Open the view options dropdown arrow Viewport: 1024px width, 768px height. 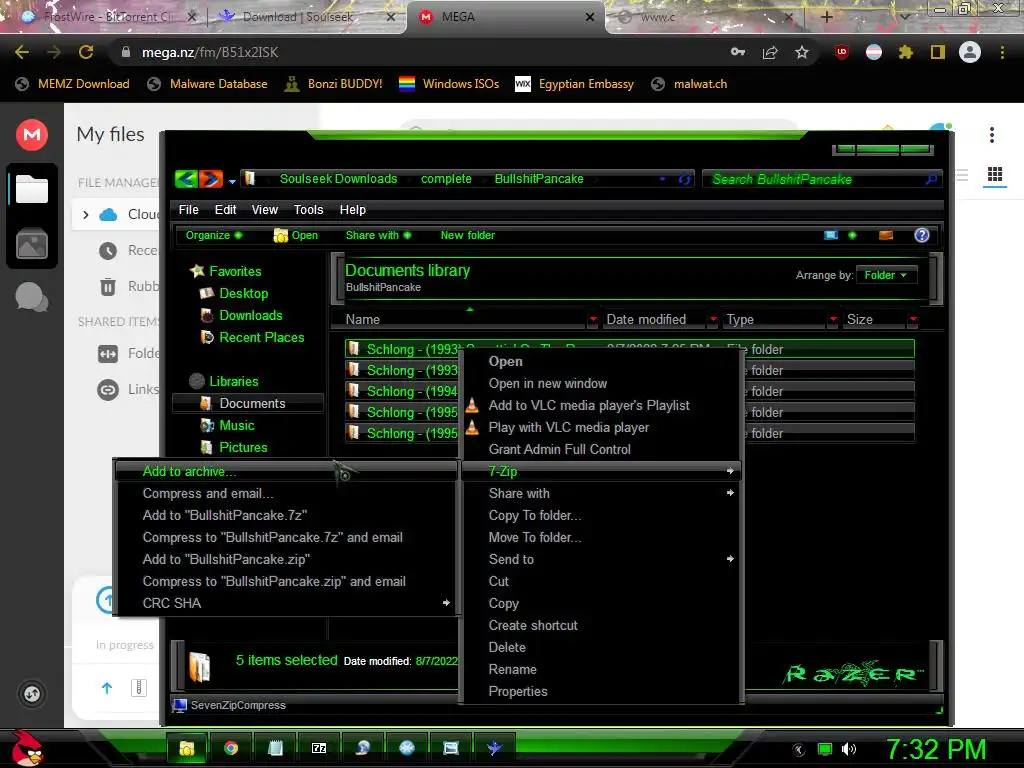tap(852, 235)
